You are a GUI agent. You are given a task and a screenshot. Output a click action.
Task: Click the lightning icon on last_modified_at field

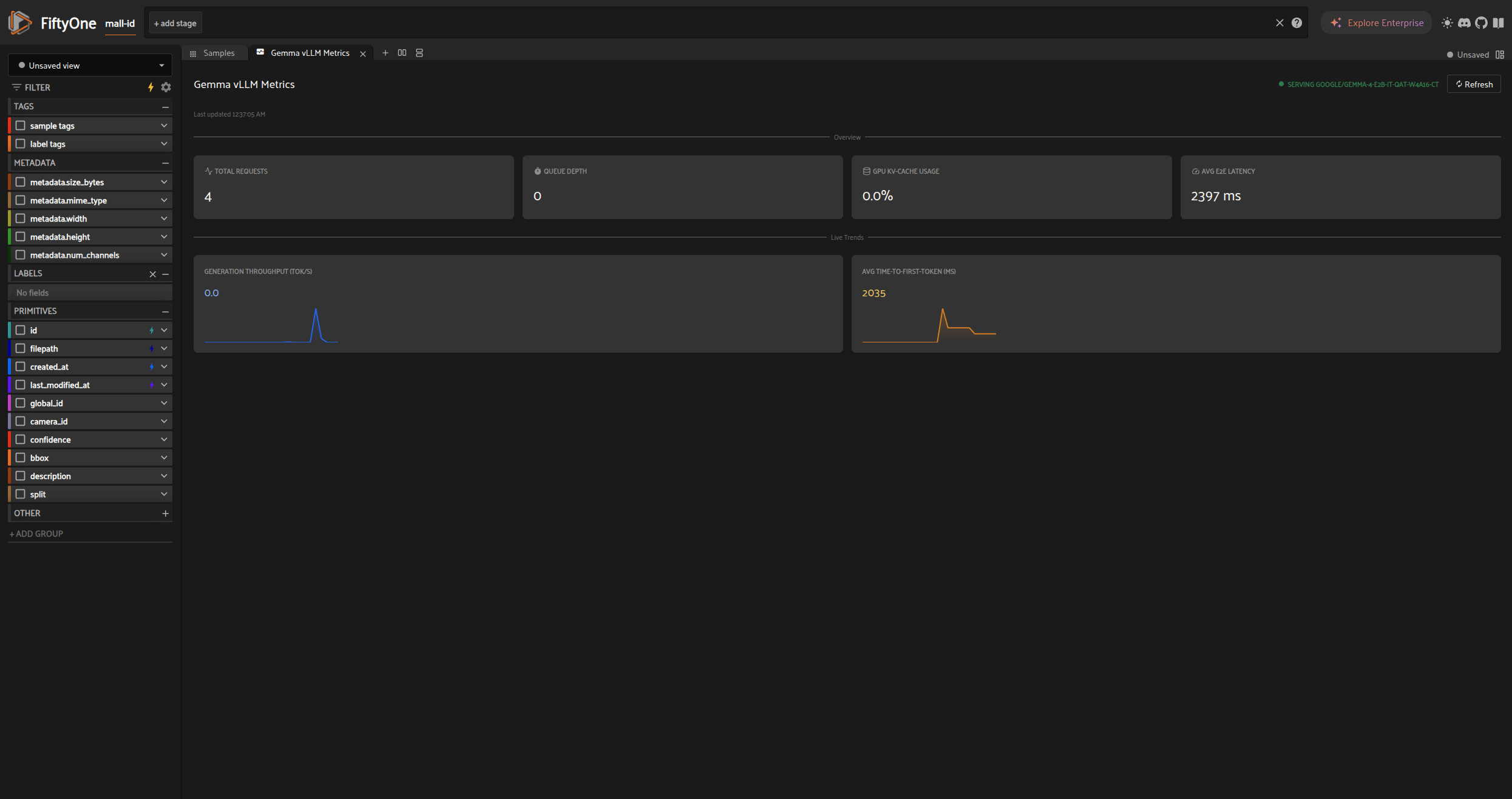tap(152, 385)
